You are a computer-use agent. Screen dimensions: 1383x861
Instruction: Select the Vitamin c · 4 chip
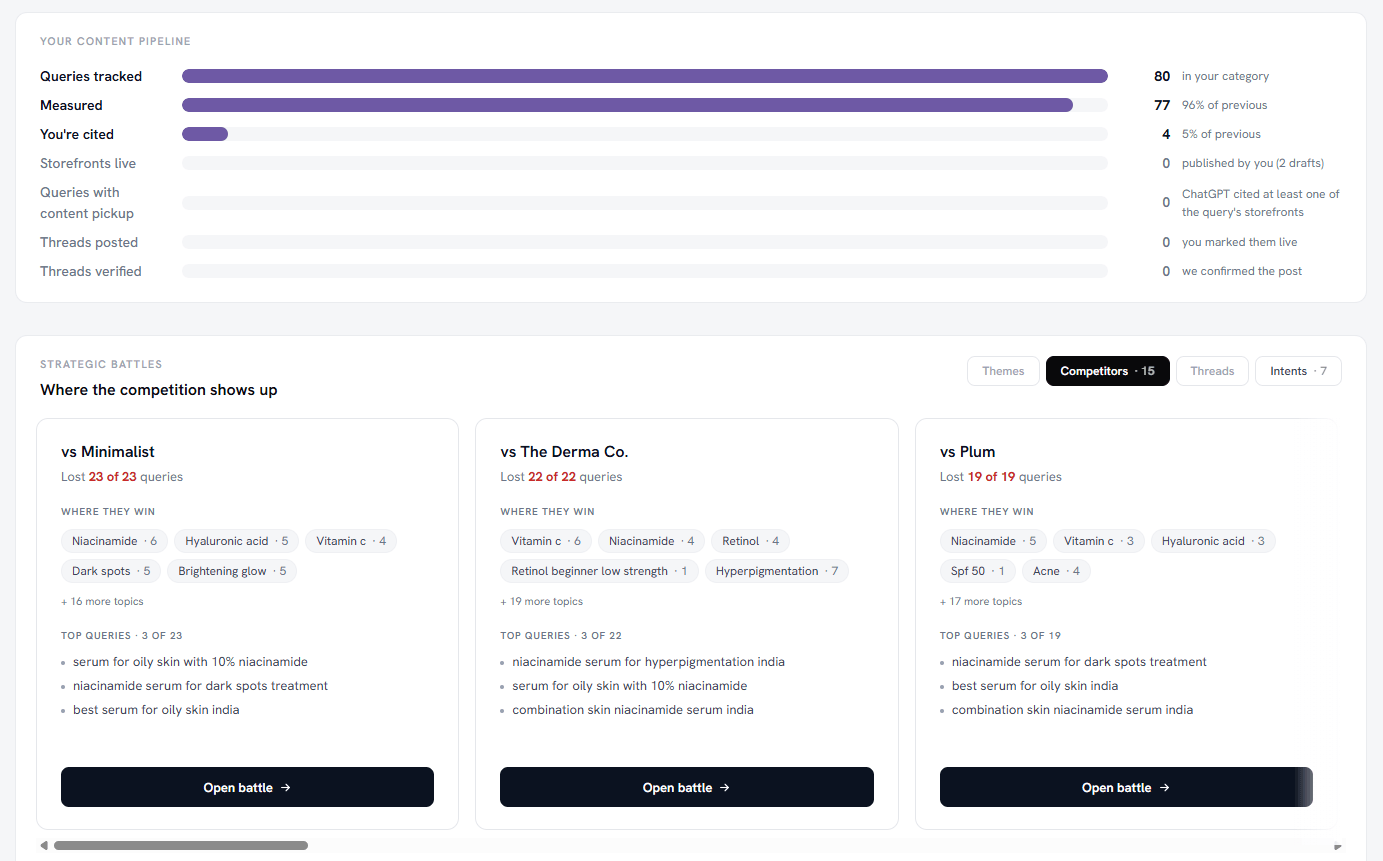[351, 541]
